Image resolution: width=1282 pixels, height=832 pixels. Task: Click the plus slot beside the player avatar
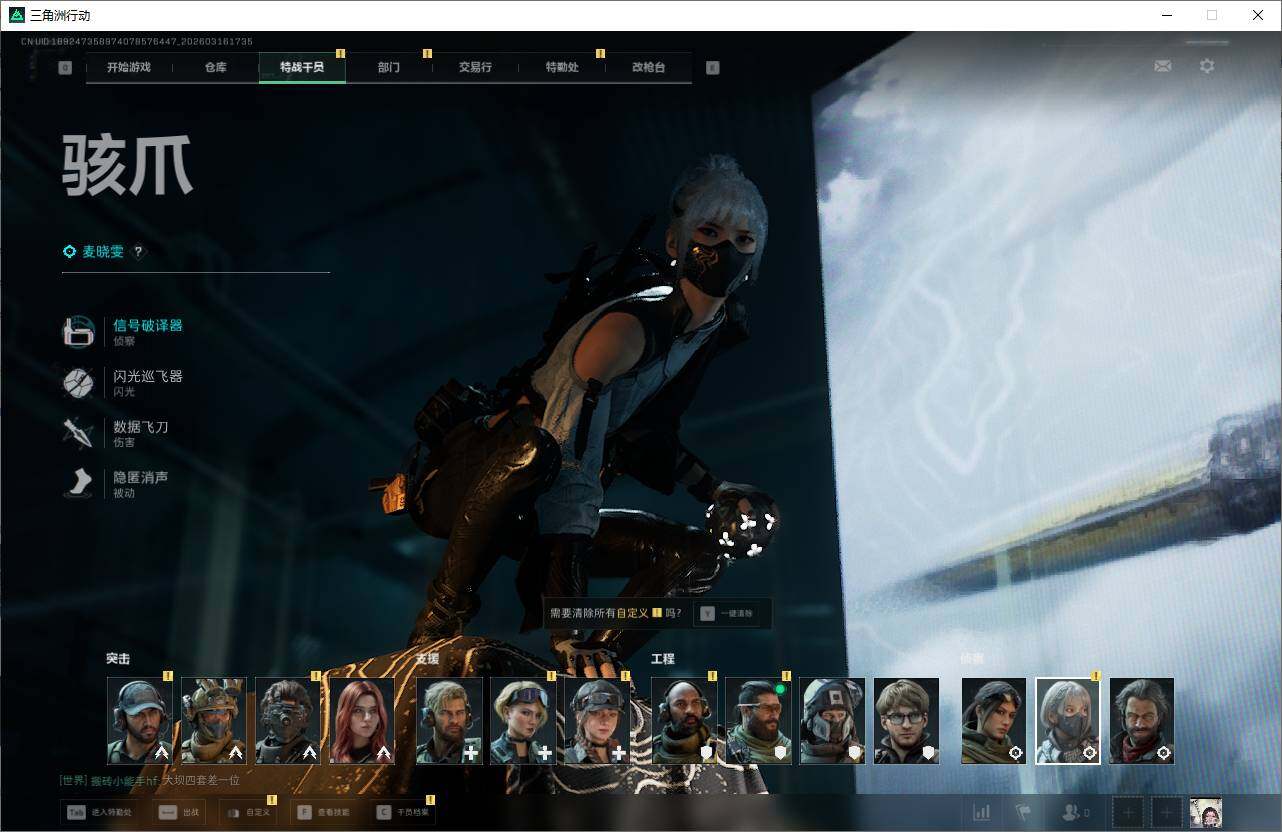coord(1166,813)
